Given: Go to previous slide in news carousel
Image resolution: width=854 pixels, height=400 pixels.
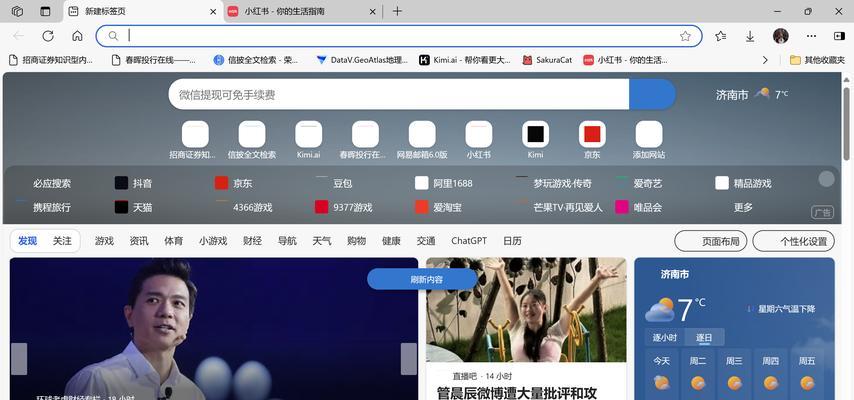Looking at the screenshot, I should pos(19,359).
